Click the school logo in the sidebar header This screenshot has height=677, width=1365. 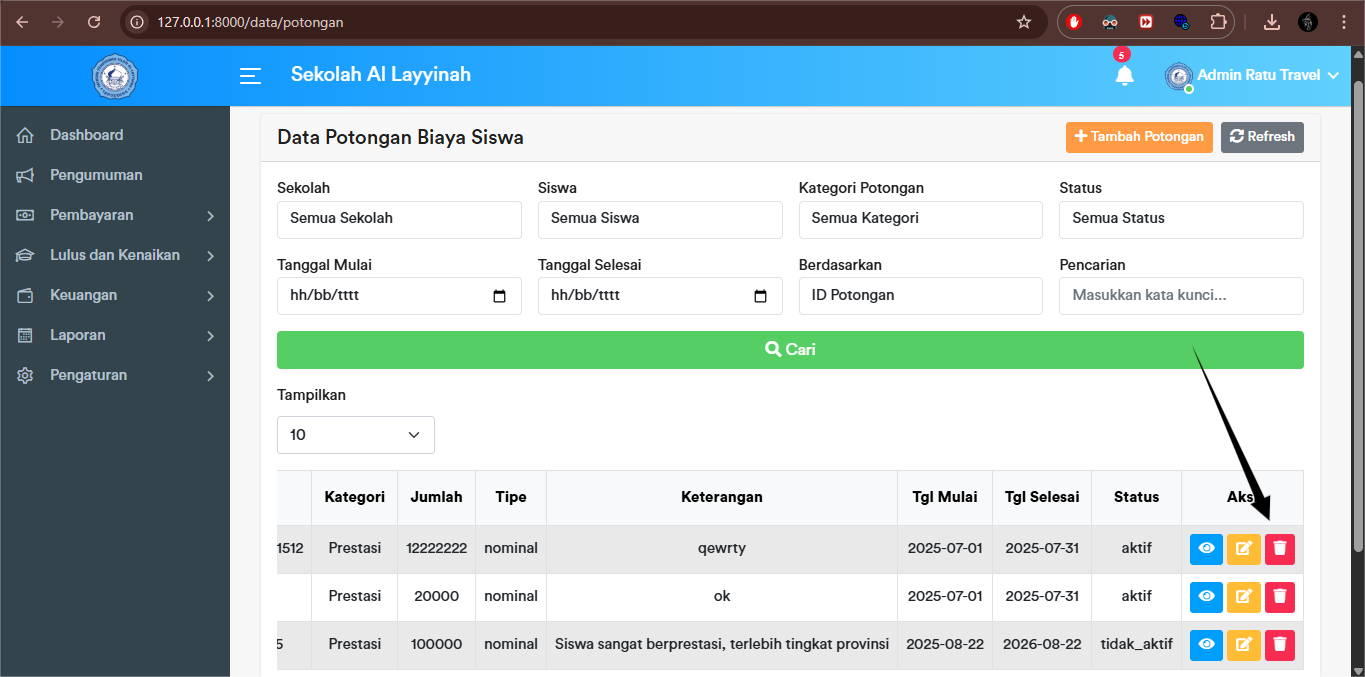pos(114,75)
